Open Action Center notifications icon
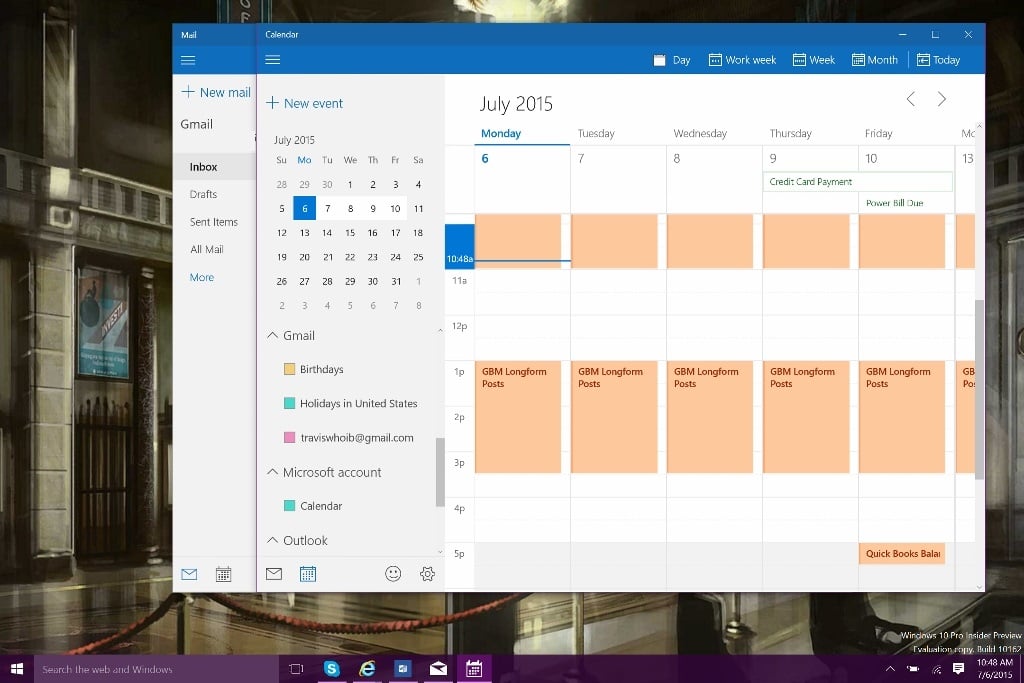Viewport: 1024px width, 683px height. coord(958,669)
